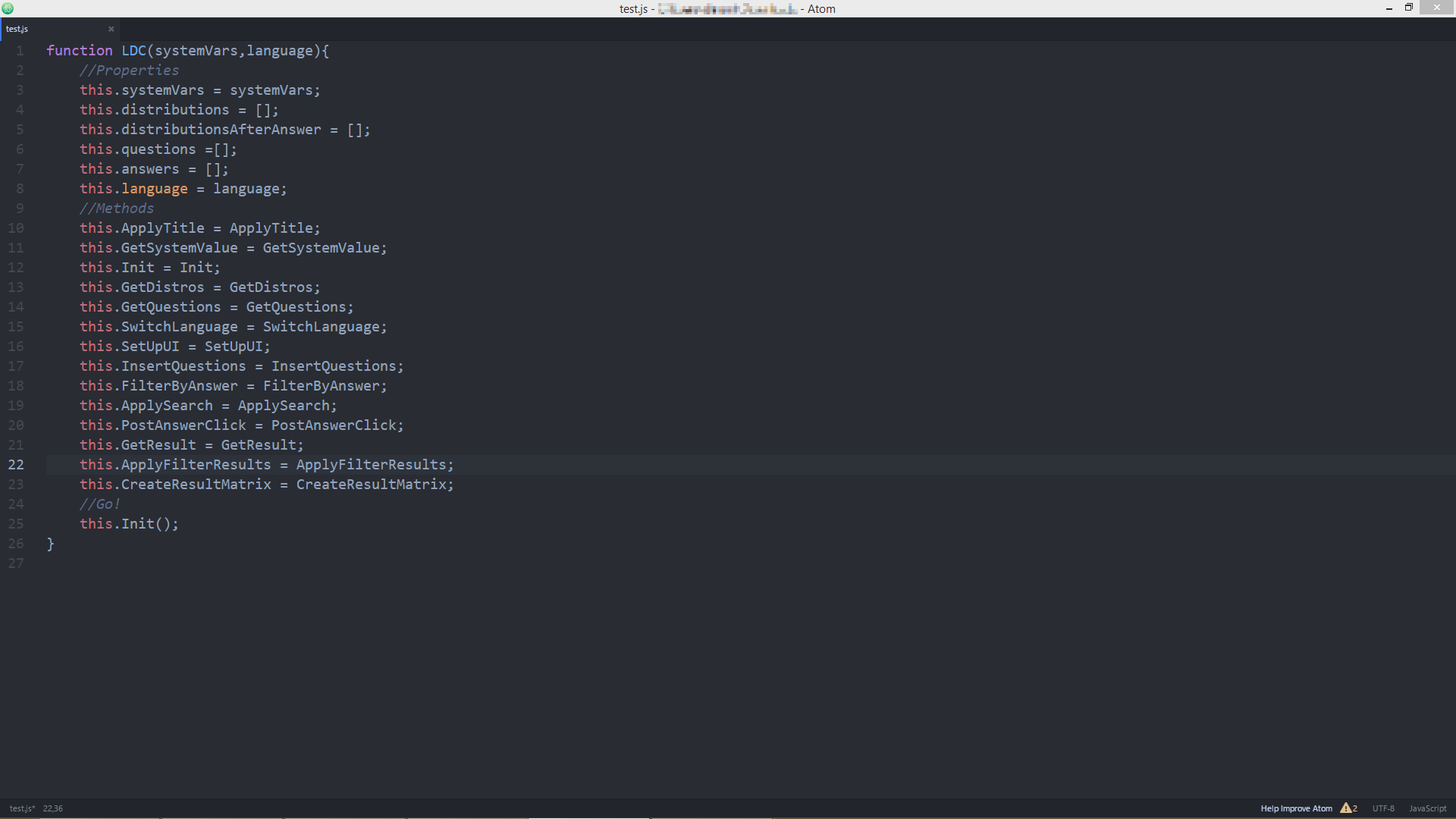Viewport: 1456px width, 819px height.
Task: Close the test.js tab with its x icon
Action: pyautogui.click(x=111, y=29)
